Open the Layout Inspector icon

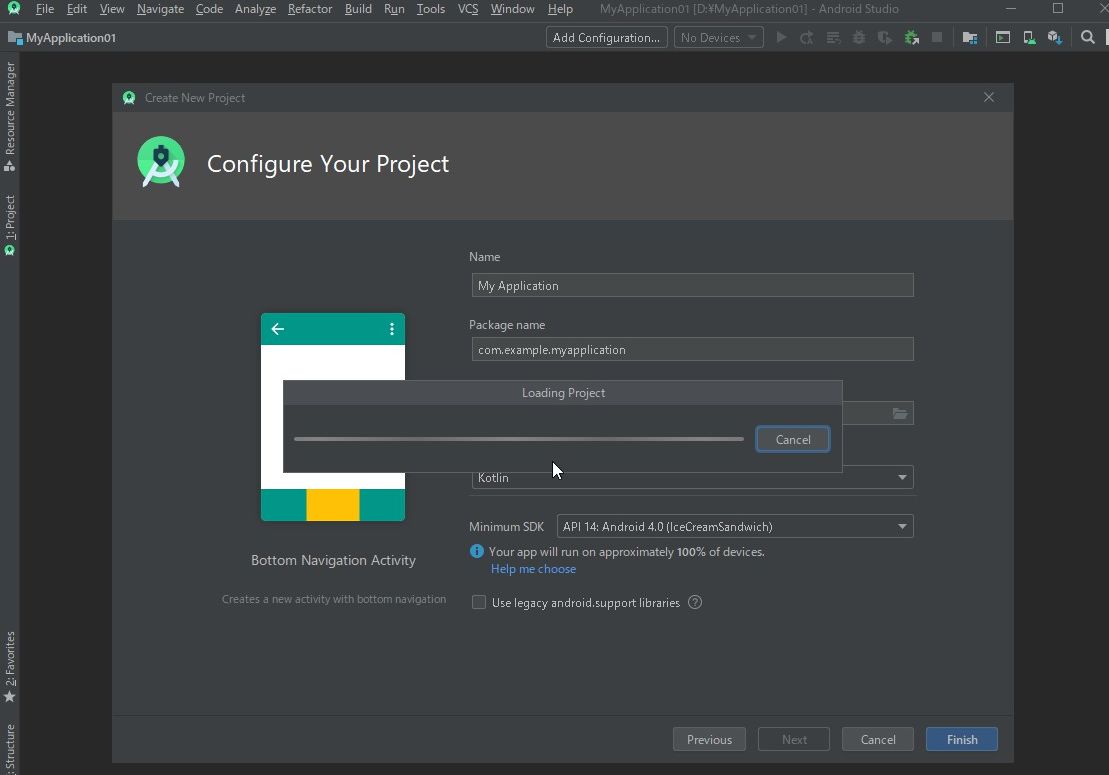[1003, 37]
